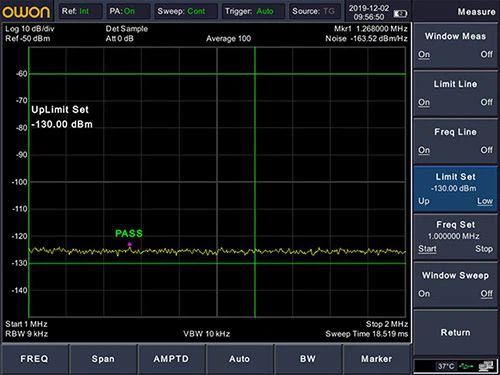500x375 pixels.
Task: Click the Ref -50 dBm label
Action: (x=28, y=39)
